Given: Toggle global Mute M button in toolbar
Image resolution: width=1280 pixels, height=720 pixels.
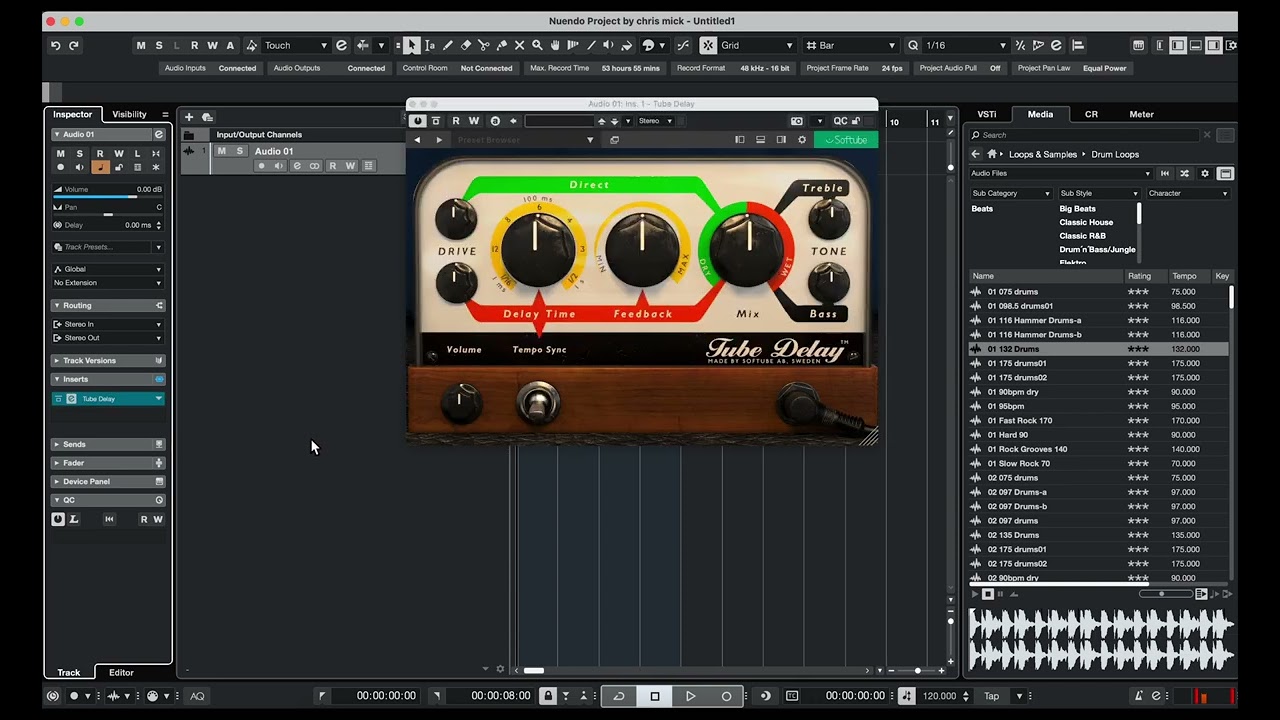Looking at the screenshot, I should (141, 45).
